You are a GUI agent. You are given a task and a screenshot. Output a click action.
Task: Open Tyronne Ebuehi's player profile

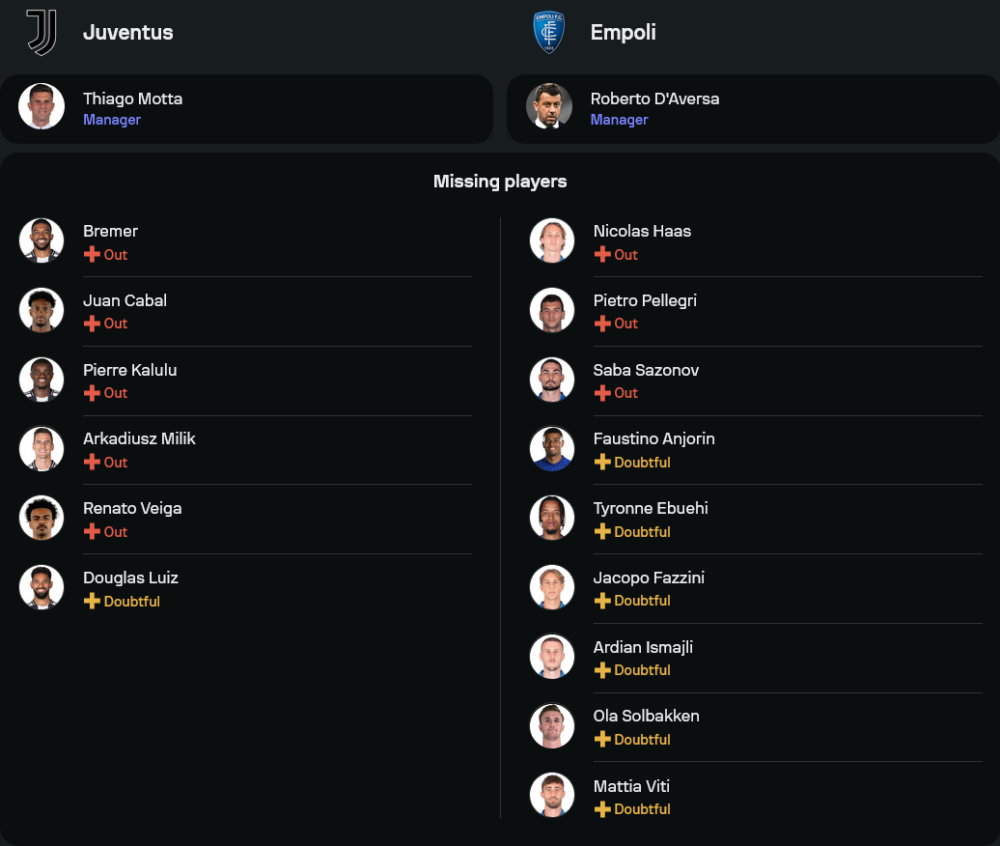point(756,519)
